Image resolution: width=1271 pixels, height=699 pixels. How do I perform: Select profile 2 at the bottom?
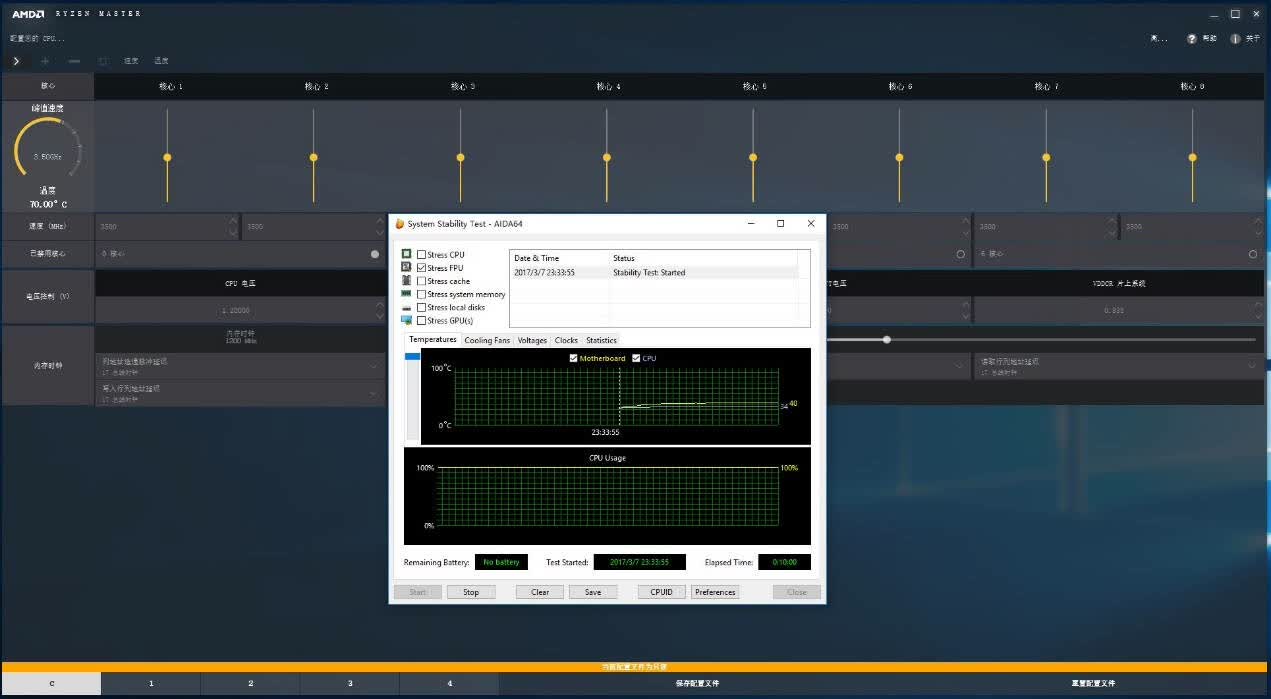(x=250, y=684)
